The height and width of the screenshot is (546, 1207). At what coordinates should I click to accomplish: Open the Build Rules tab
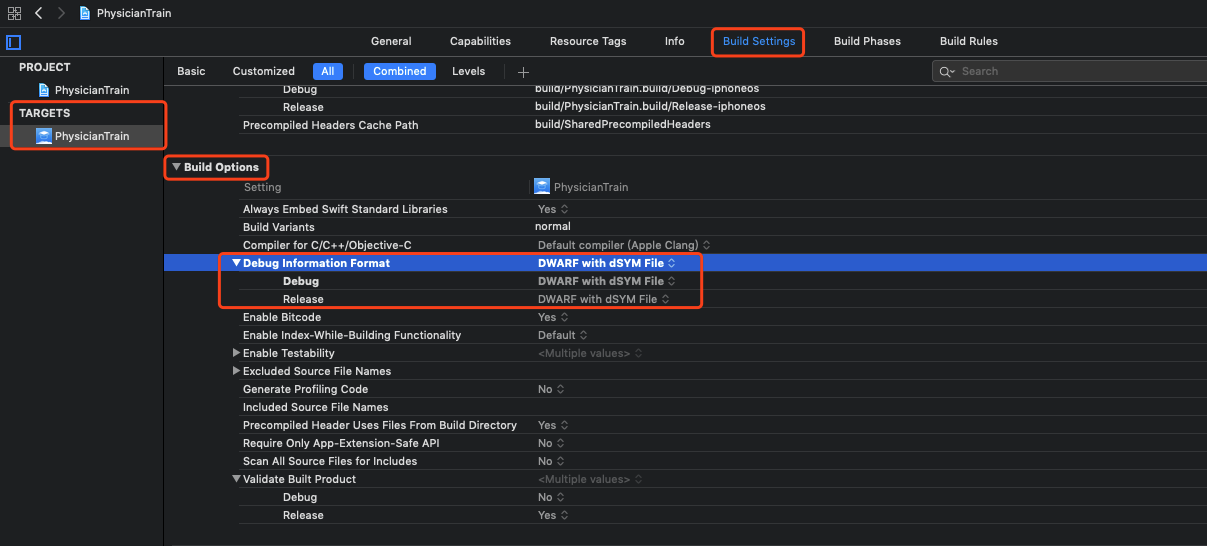969,41
